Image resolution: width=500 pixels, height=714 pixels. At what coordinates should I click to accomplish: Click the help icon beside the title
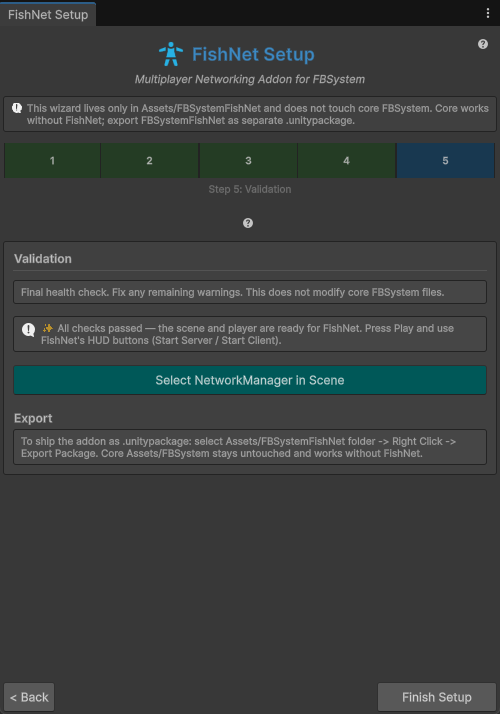483,44
